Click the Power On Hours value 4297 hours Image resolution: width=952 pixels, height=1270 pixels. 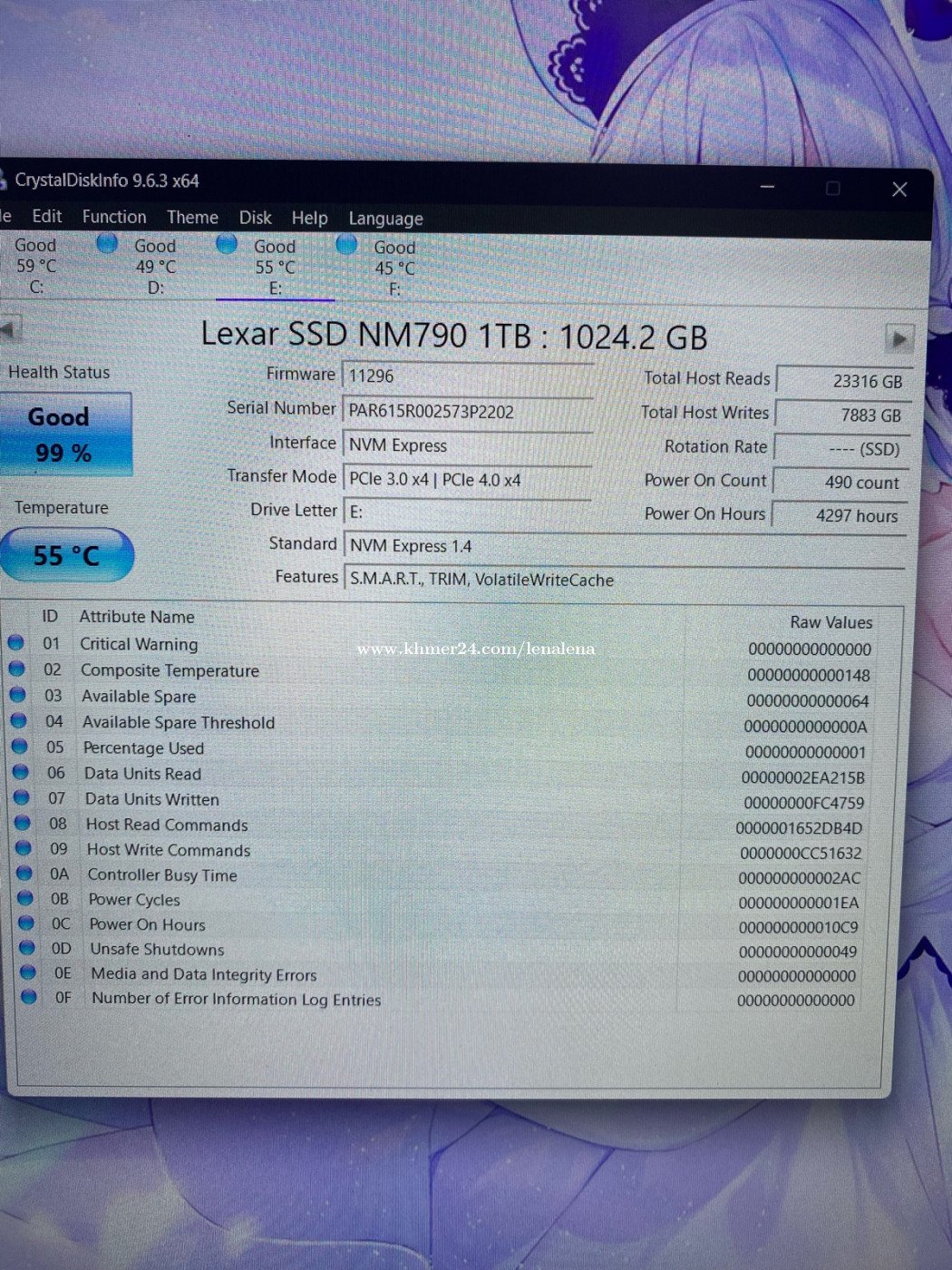point(840,516)
